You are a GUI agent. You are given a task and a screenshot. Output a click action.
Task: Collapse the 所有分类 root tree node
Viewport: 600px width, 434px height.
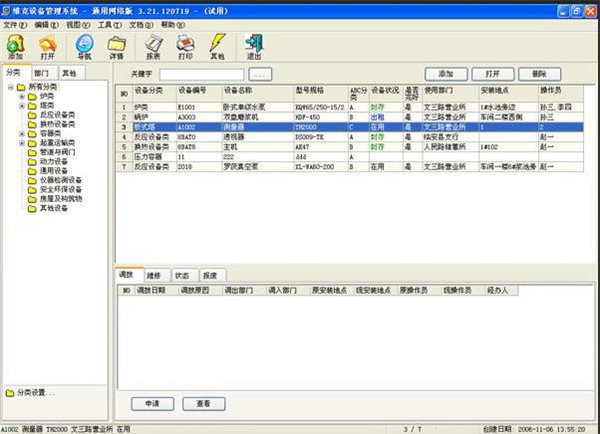pyautogui.click(x=11, y=87)
